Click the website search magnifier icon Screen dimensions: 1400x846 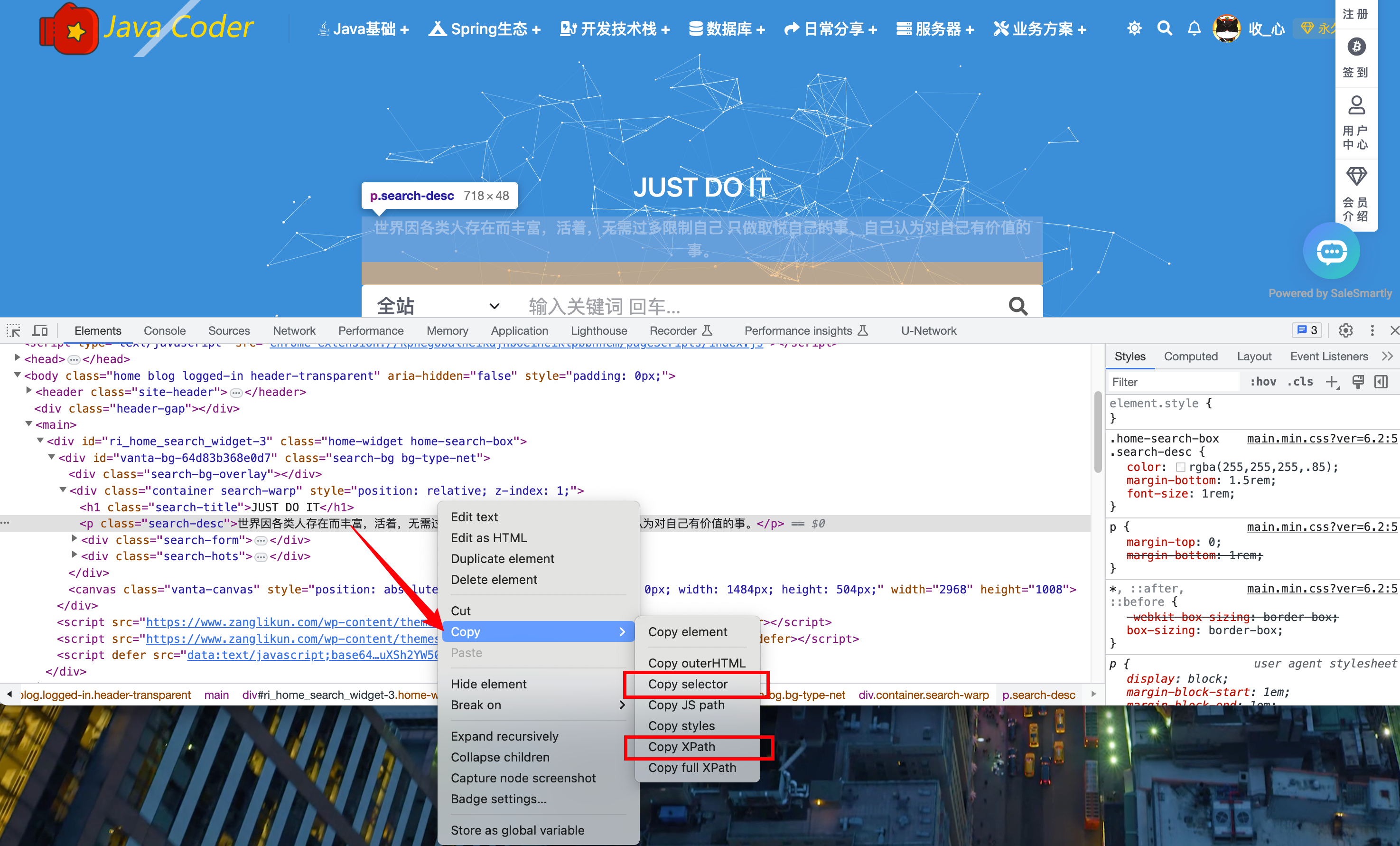(1164, 28)
